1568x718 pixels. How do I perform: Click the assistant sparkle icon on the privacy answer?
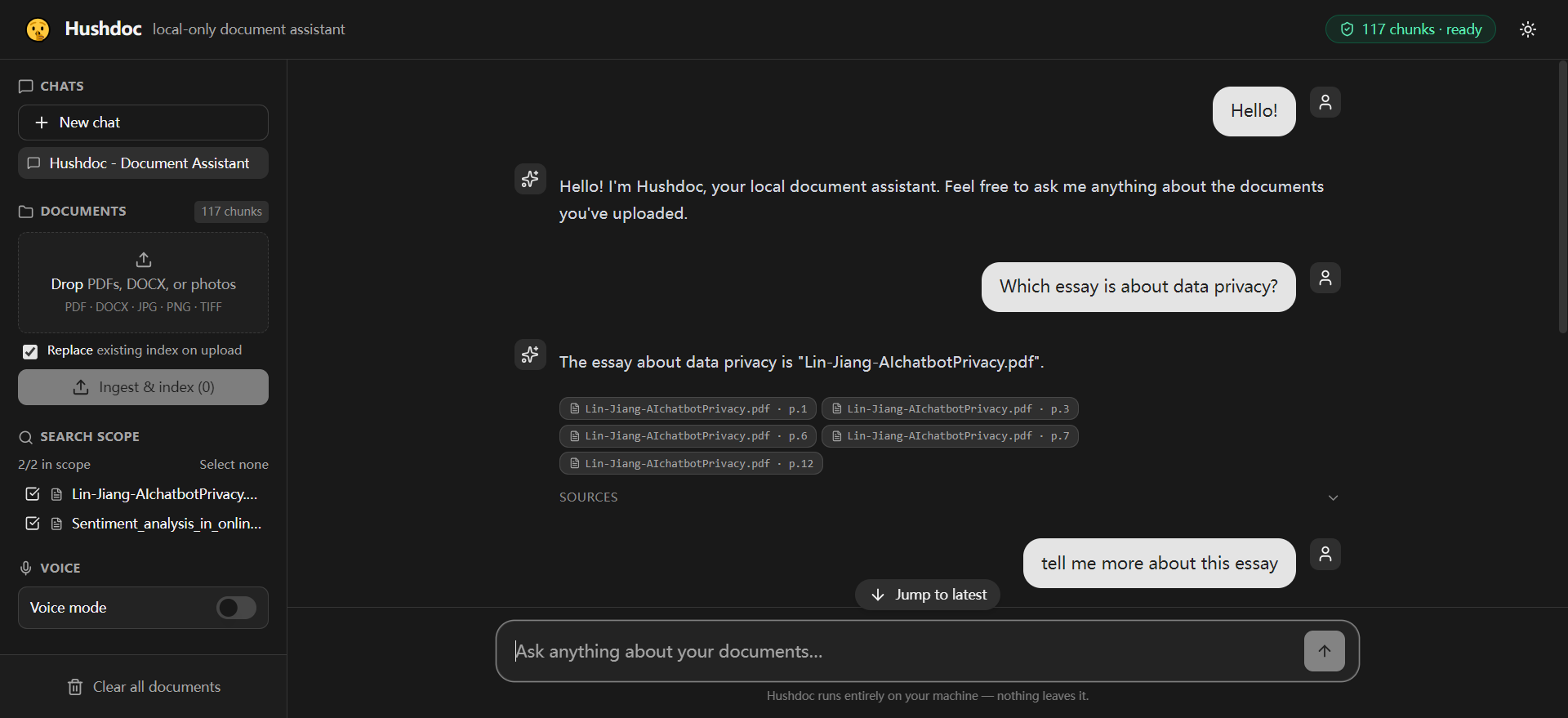(530, 355)
